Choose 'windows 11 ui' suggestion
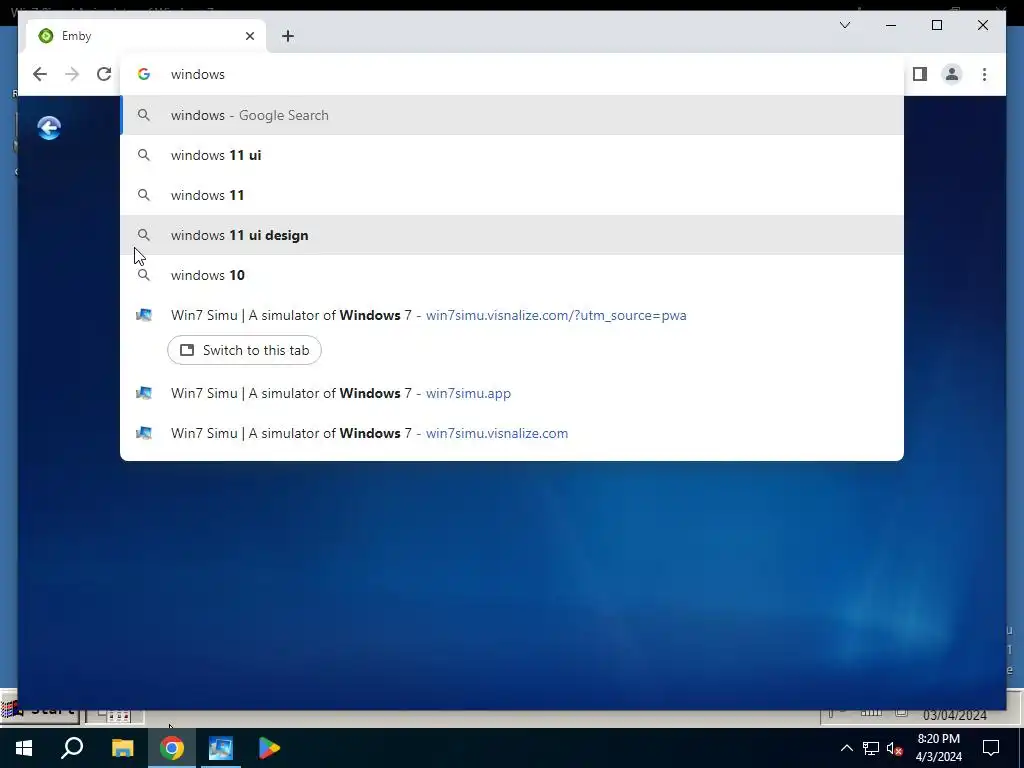 click(512, 155)
